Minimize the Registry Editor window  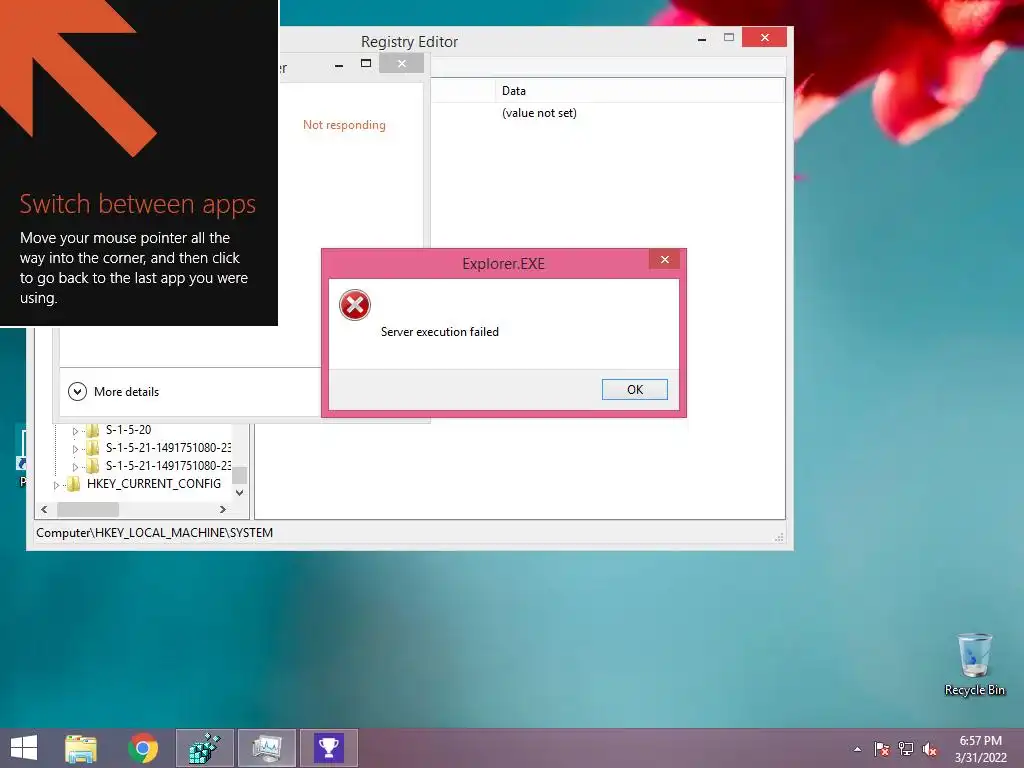pyautogui.click(x=702, y=39)
